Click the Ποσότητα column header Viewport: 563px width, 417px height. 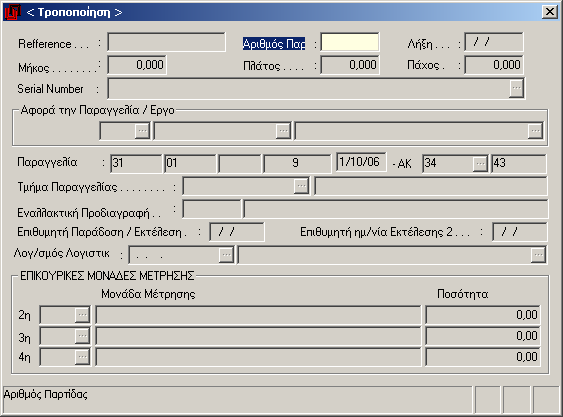(x=462, y=294)
